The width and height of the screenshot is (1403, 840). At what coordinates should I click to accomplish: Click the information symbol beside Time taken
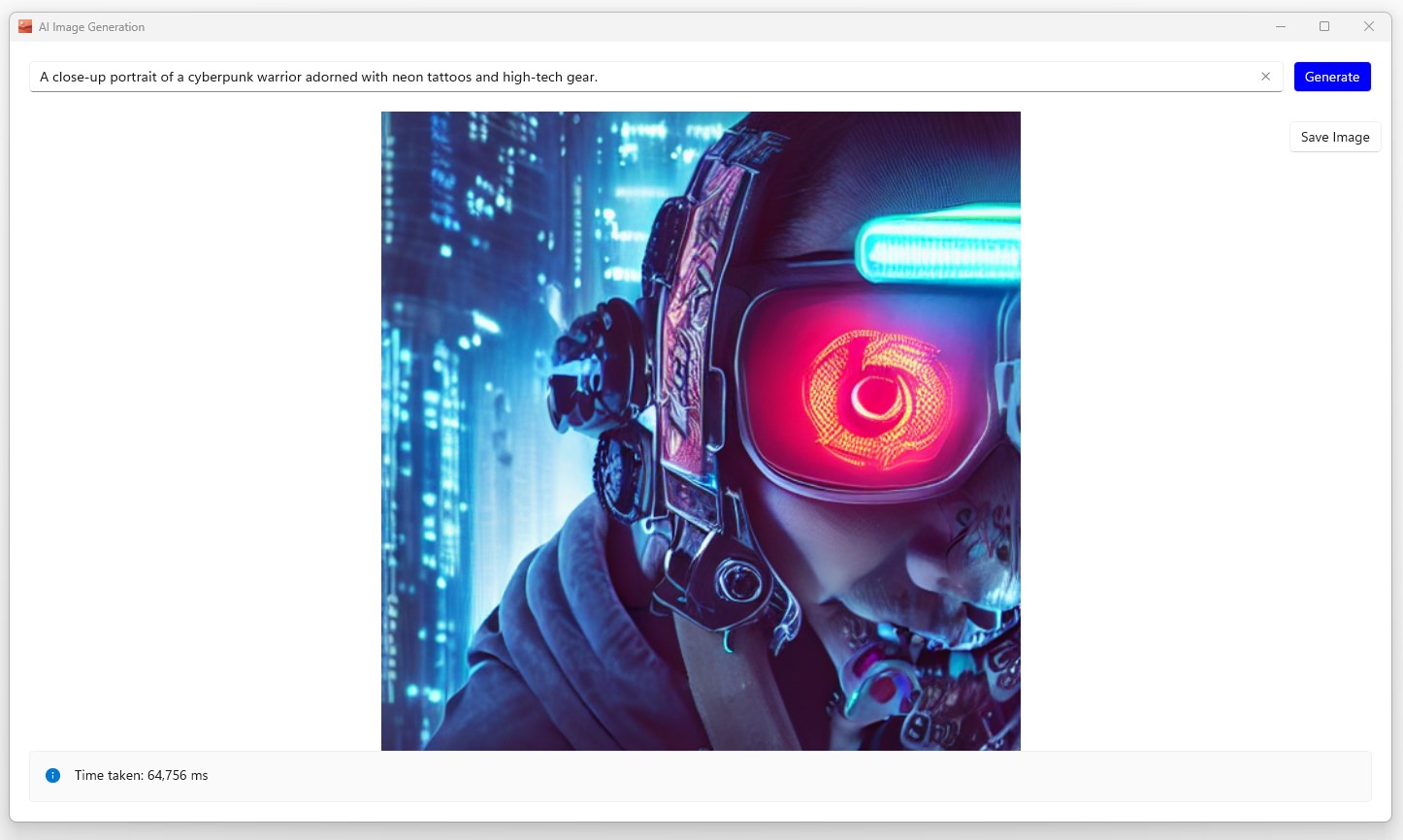coord(51,775)
